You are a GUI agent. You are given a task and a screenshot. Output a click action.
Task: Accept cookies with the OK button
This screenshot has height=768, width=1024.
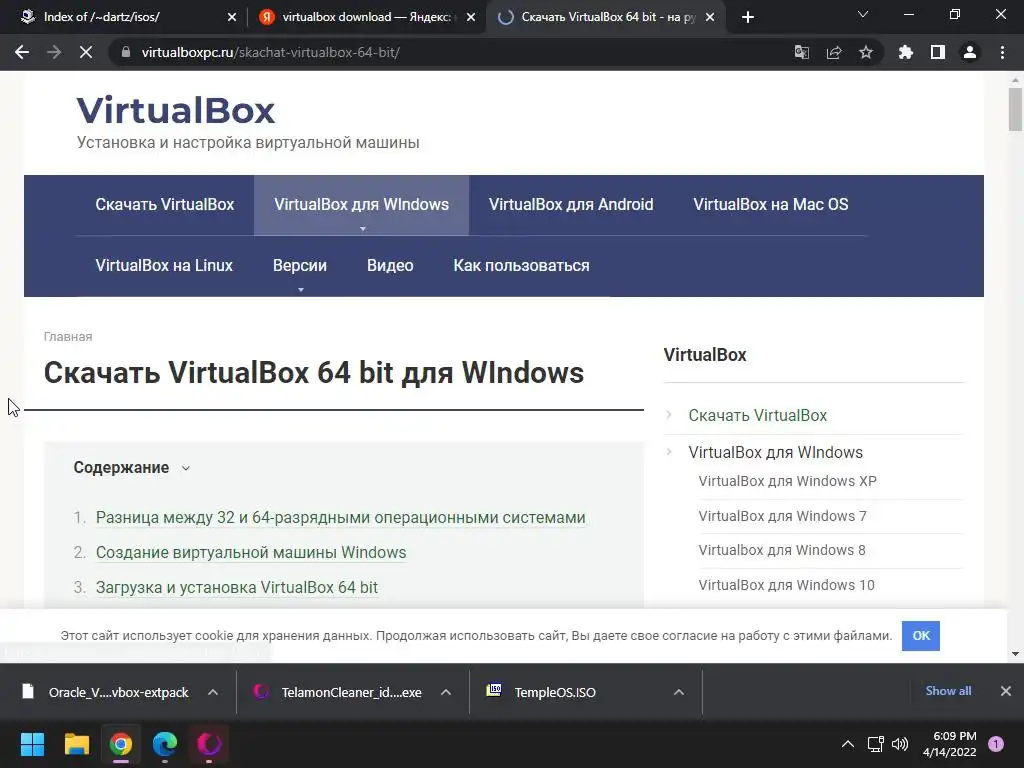[921, 636]
